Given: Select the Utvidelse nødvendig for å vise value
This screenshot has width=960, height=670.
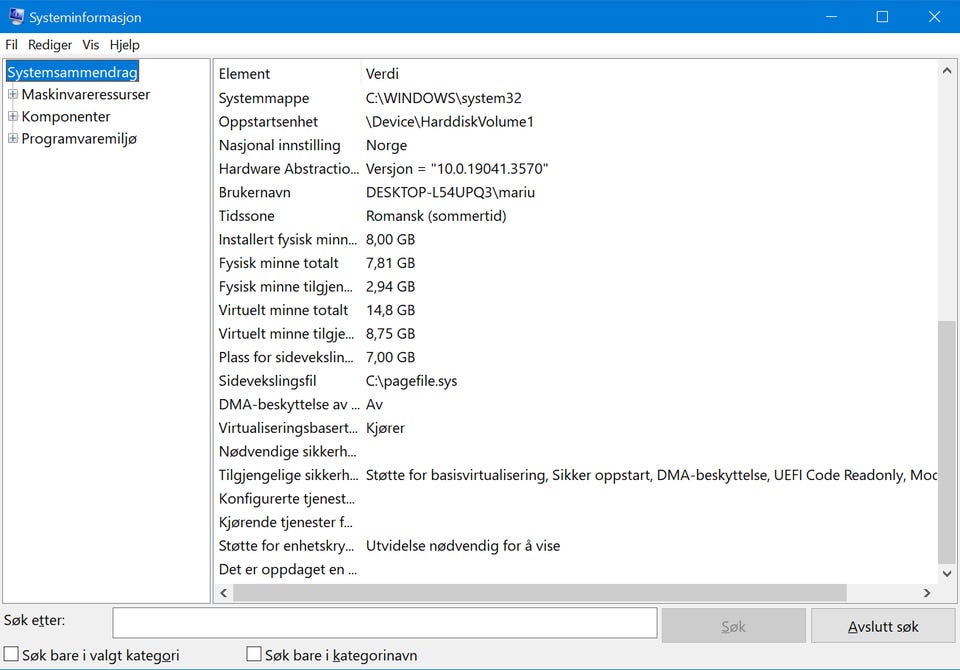Looking at the screenshot, I should 463,546.
